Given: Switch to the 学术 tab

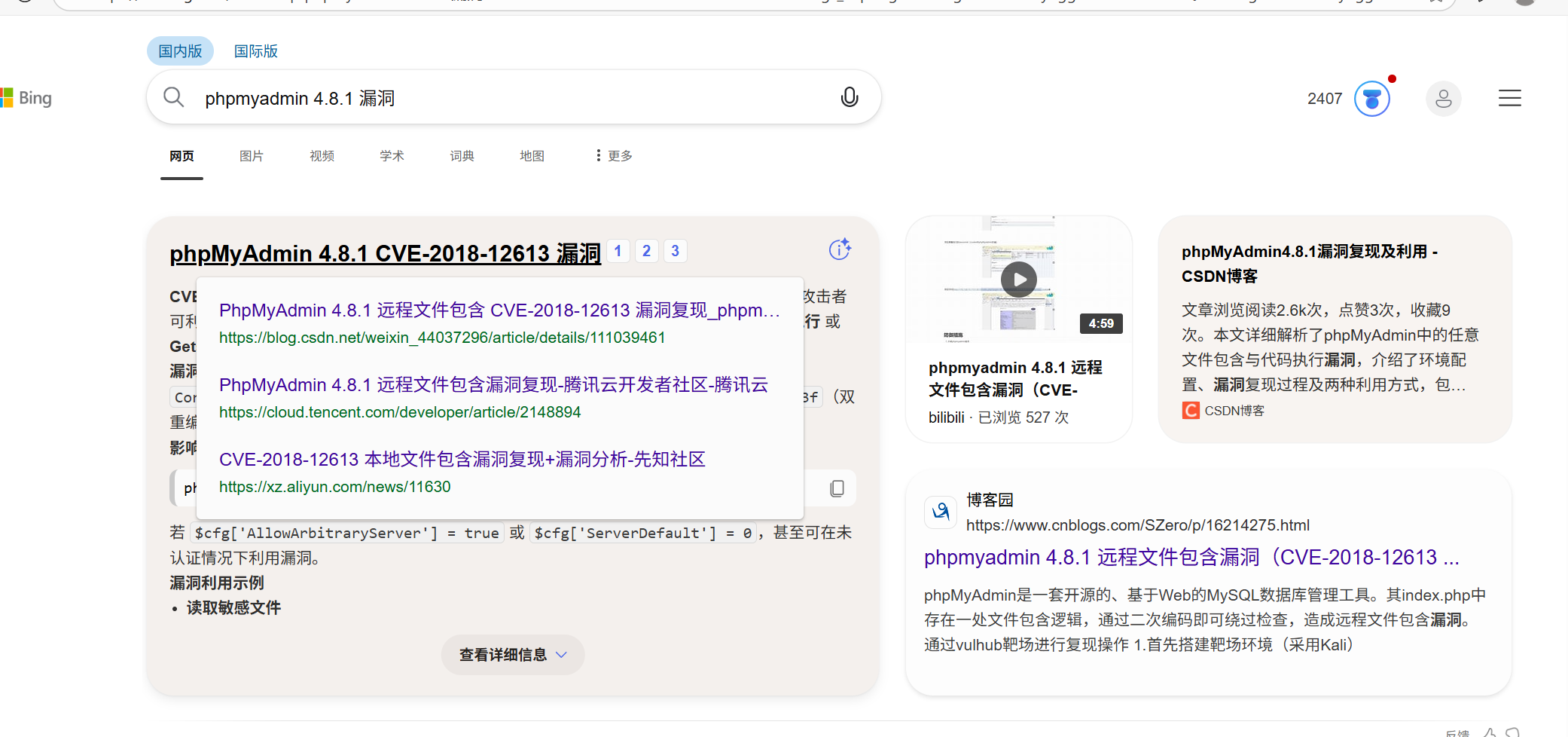Looking at the screenshot, I should coord(392,156).
